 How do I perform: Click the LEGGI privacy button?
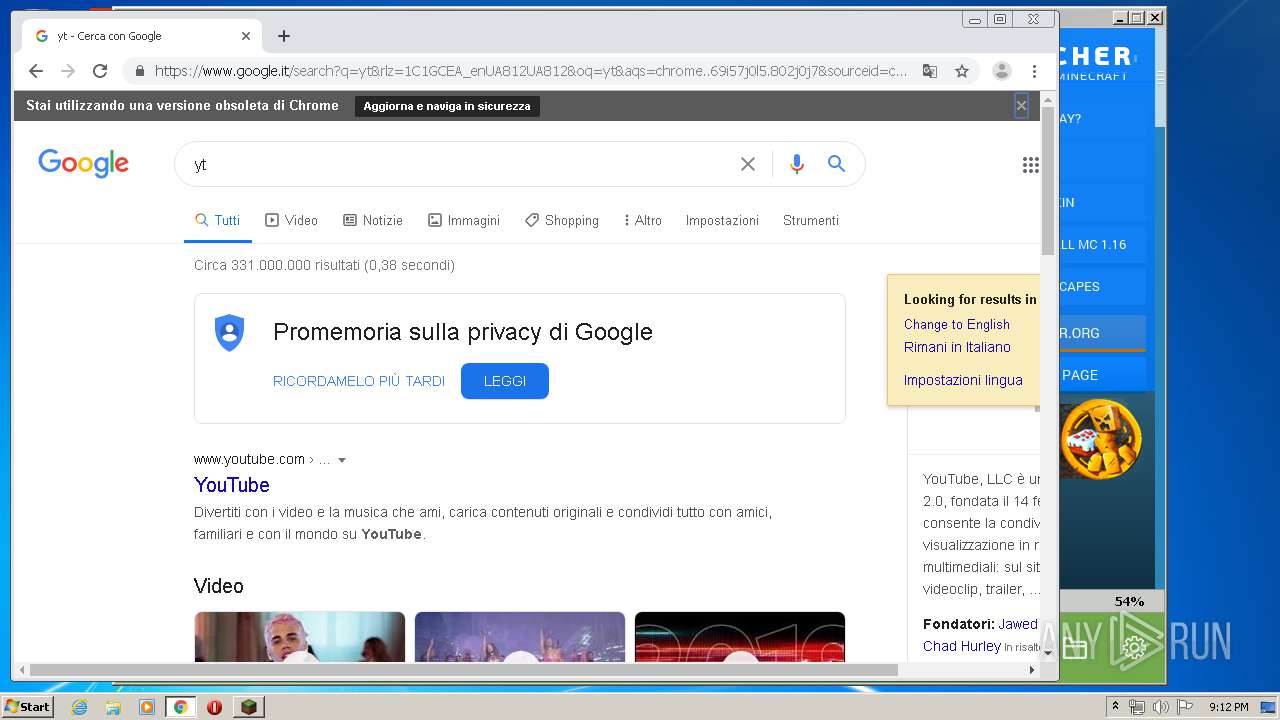click(x=505, y=381)
